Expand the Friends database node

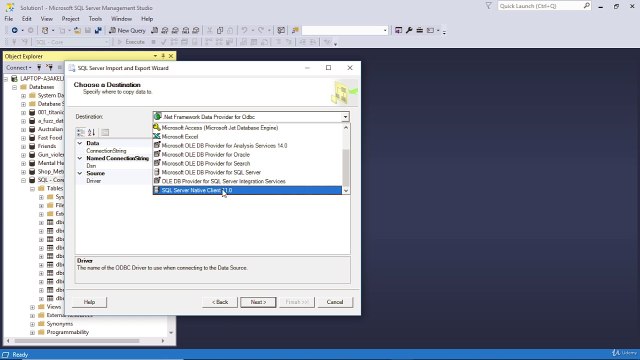[23, 147]
